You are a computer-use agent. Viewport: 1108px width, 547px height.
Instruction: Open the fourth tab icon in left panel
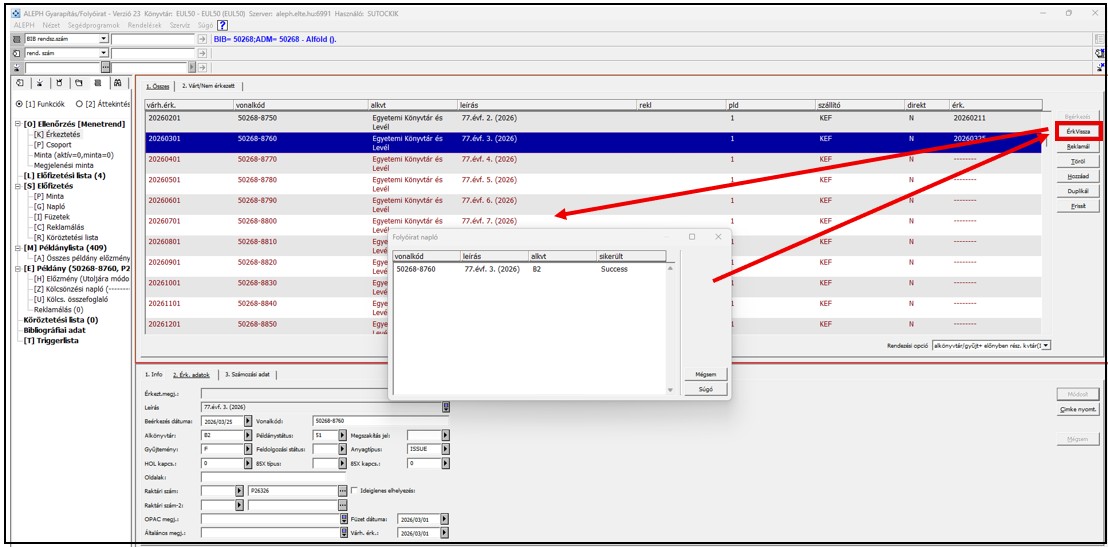(78, 83)
